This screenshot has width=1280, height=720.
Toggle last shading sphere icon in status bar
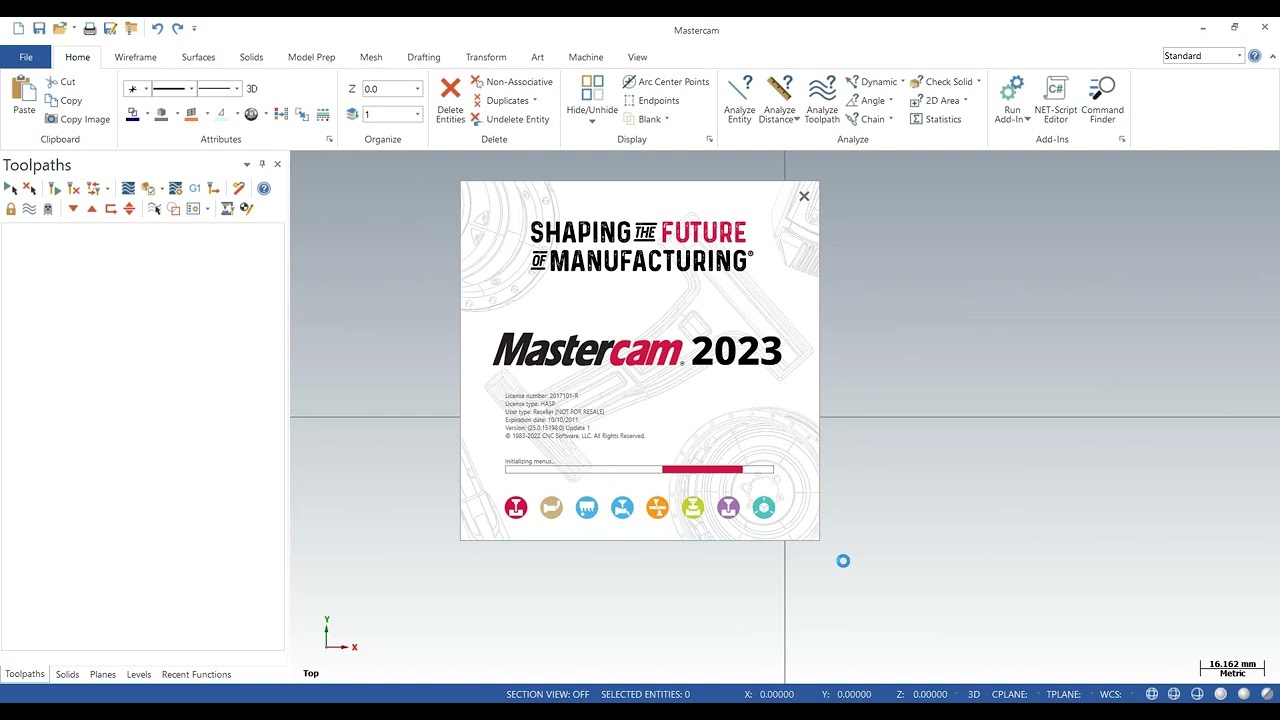tap(1267, 694)
